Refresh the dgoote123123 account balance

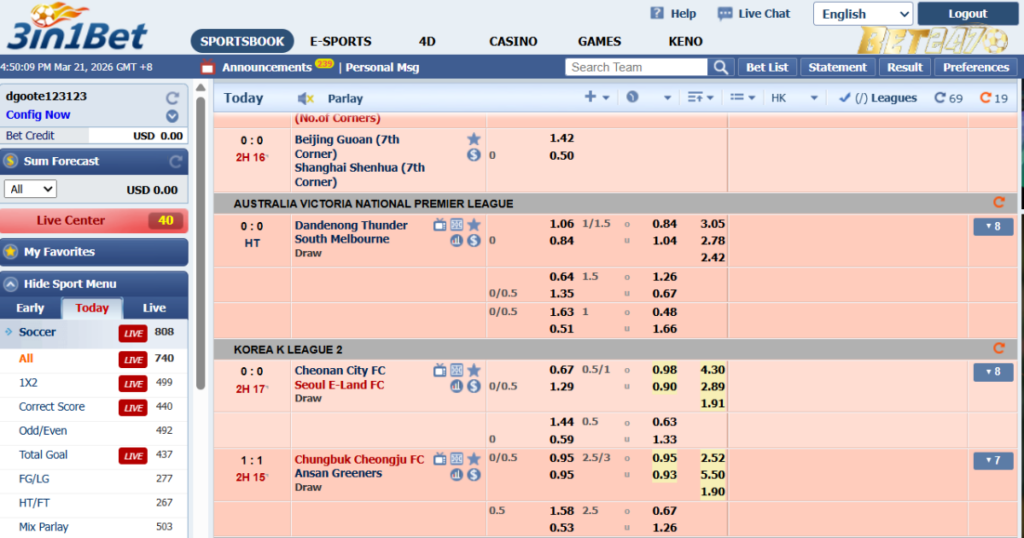(172, 98)
